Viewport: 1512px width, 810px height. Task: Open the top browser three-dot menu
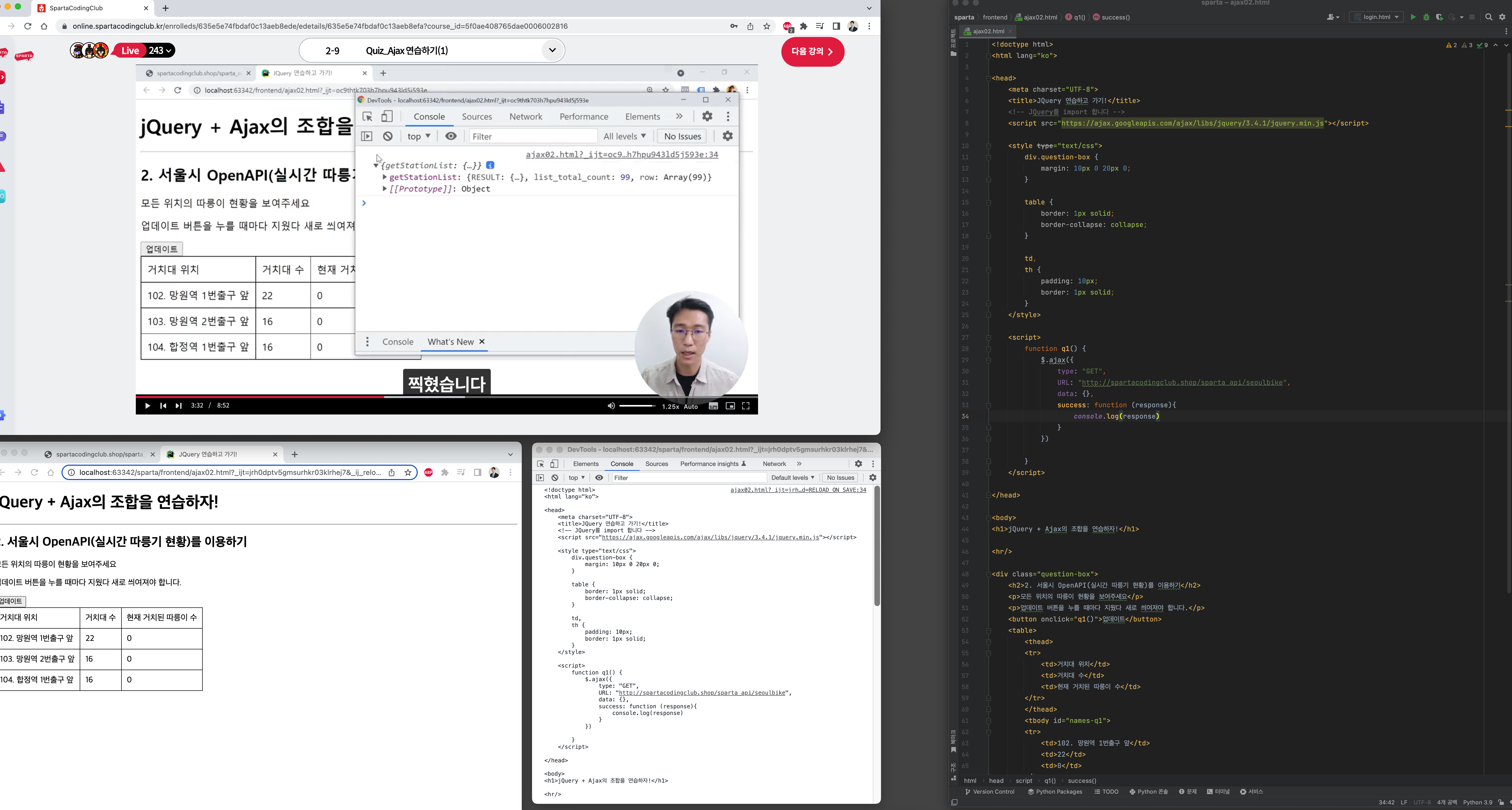[x=869, y=26]
